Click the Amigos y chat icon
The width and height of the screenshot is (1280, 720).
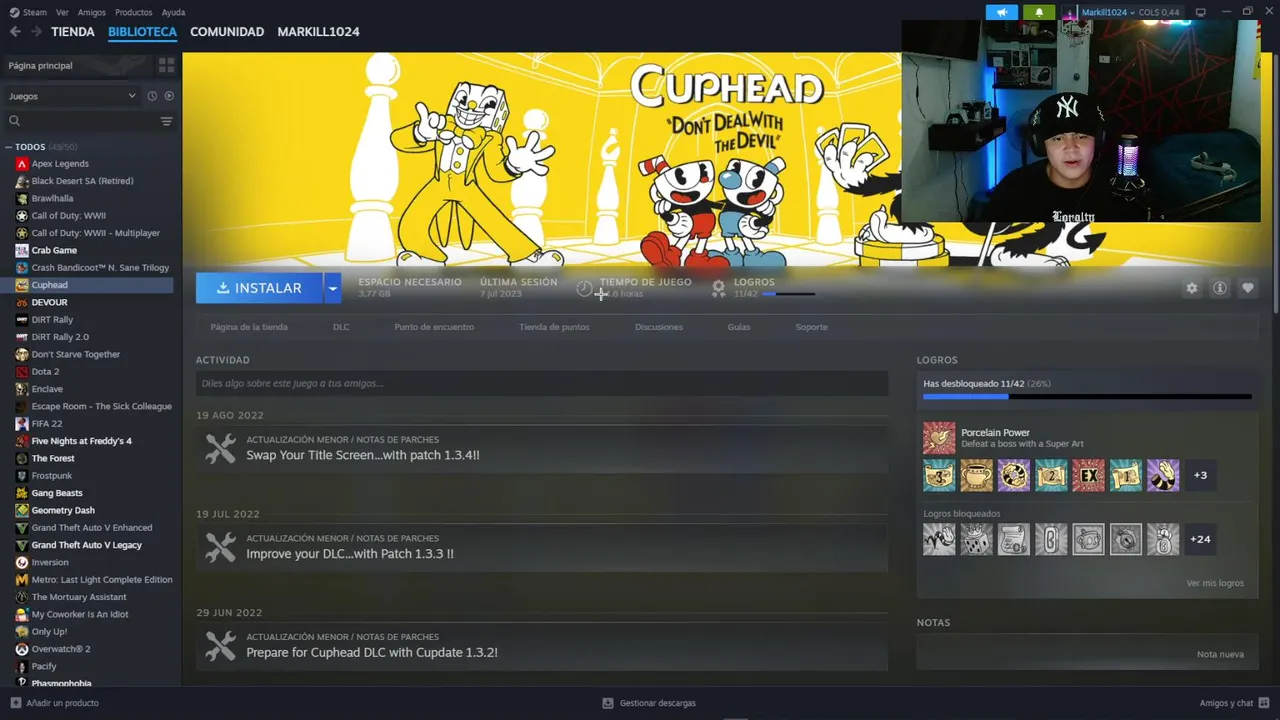(x=1264, y=703)
